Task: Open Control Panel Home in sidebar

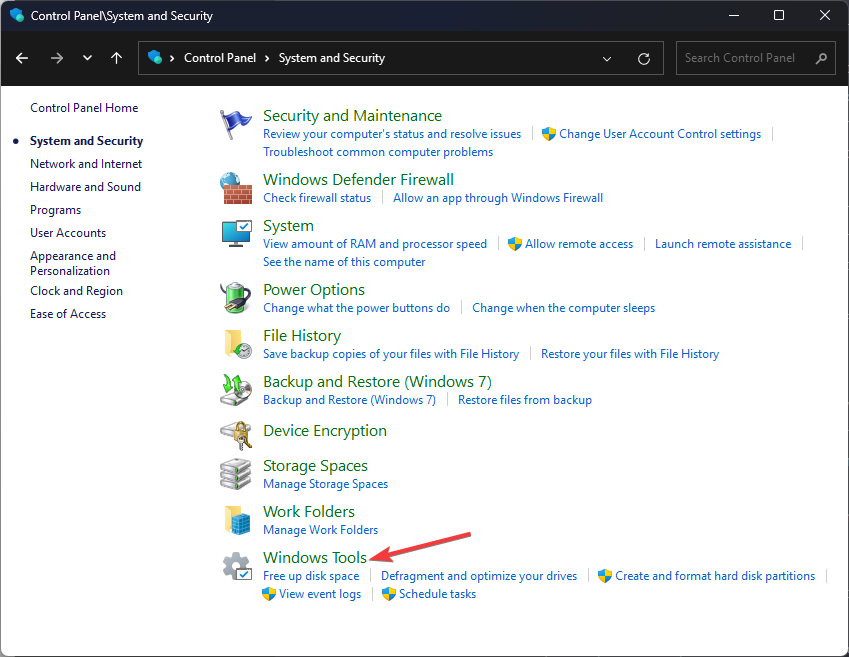Action: coord(84,108)
